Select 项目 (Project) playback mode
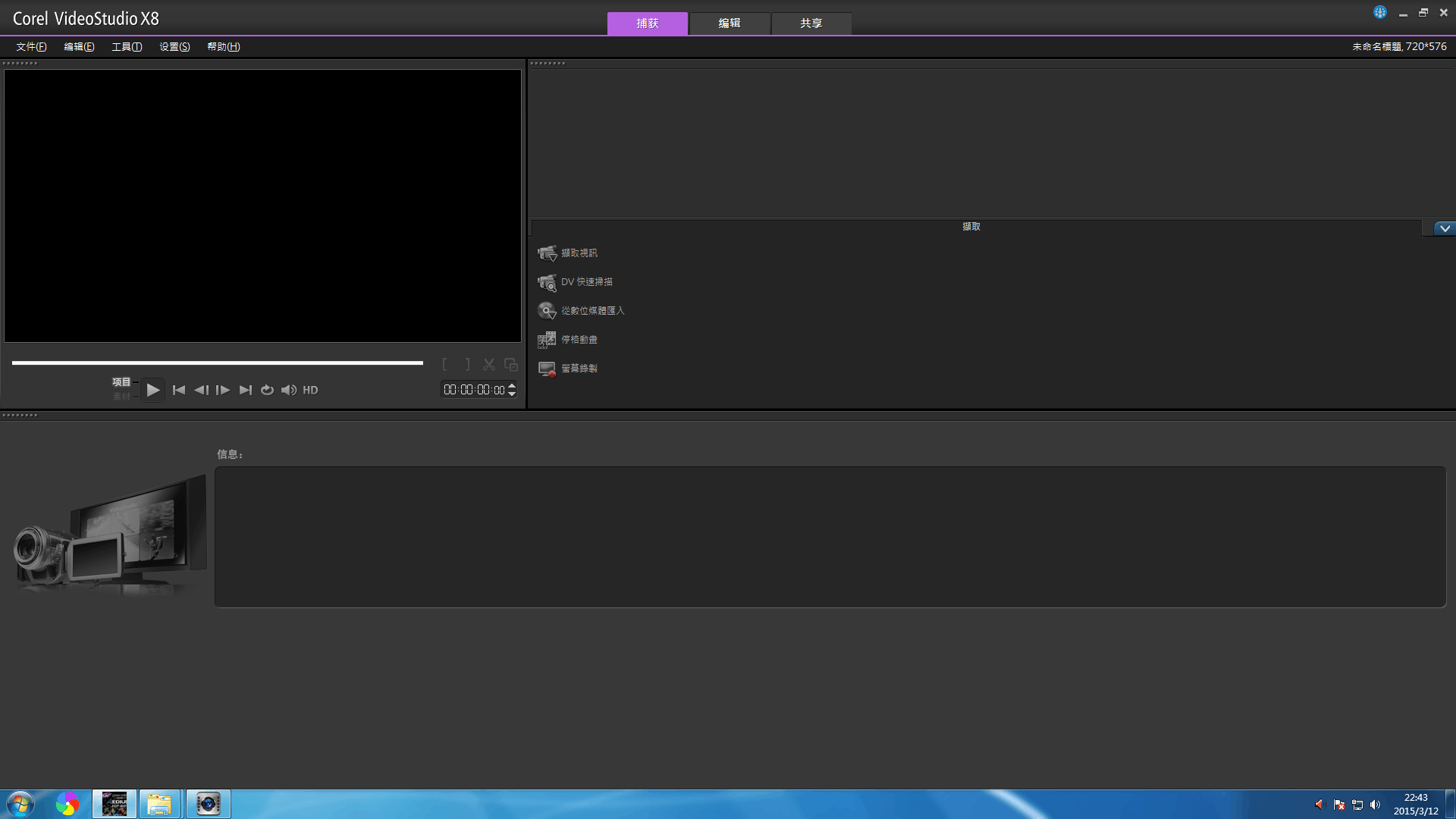This screenshot has width=1456, height=819. click(121, 382)
